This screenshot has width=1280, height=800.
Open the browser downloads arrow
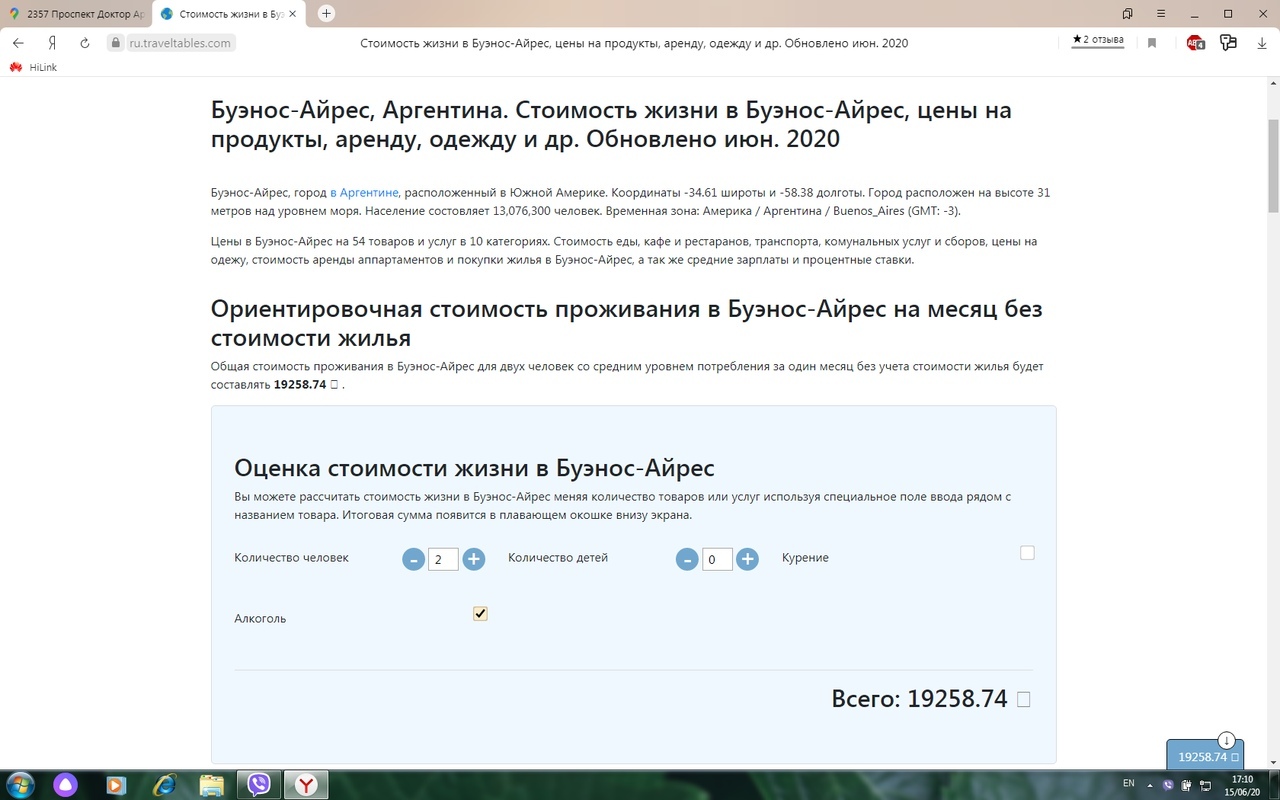(1262, 43)
